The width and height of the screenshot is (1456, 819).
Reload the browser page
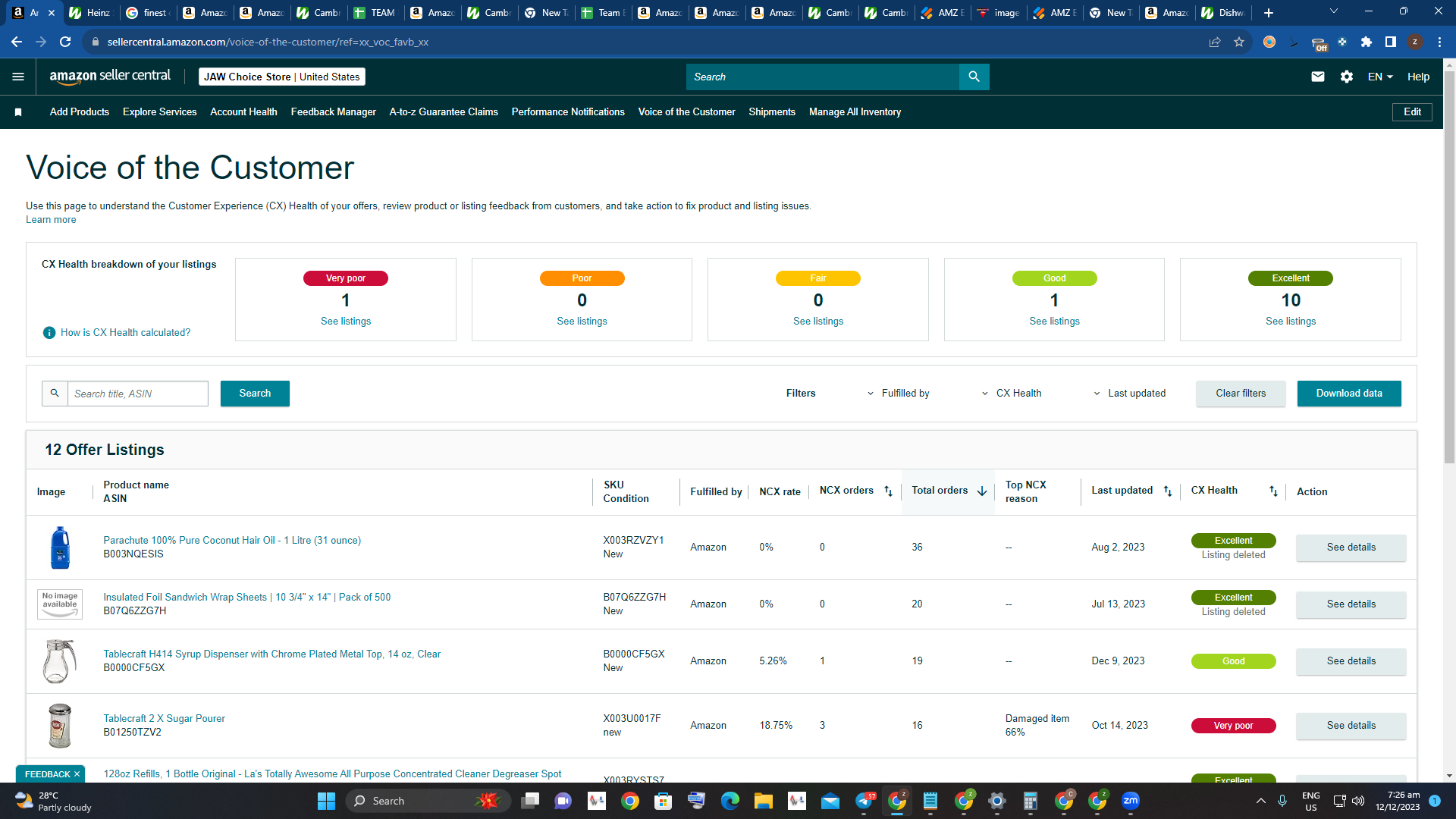click(x=65, y=42)
